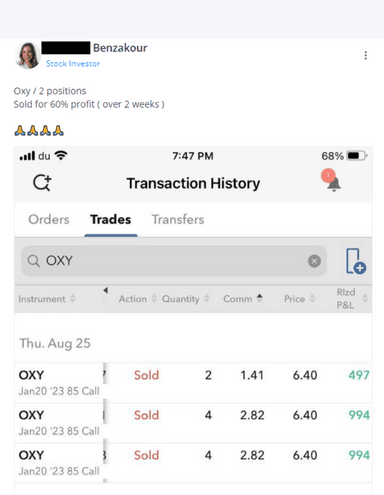384x495 pixels.
Task: Sort trades by Action column
Action: tap(138, 299)
